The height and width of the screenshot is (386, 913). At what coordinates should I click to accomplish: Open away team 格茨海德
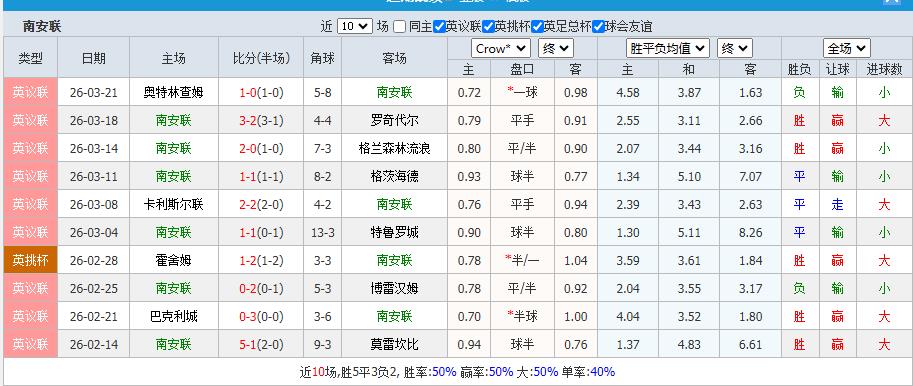tap(394, 176)
